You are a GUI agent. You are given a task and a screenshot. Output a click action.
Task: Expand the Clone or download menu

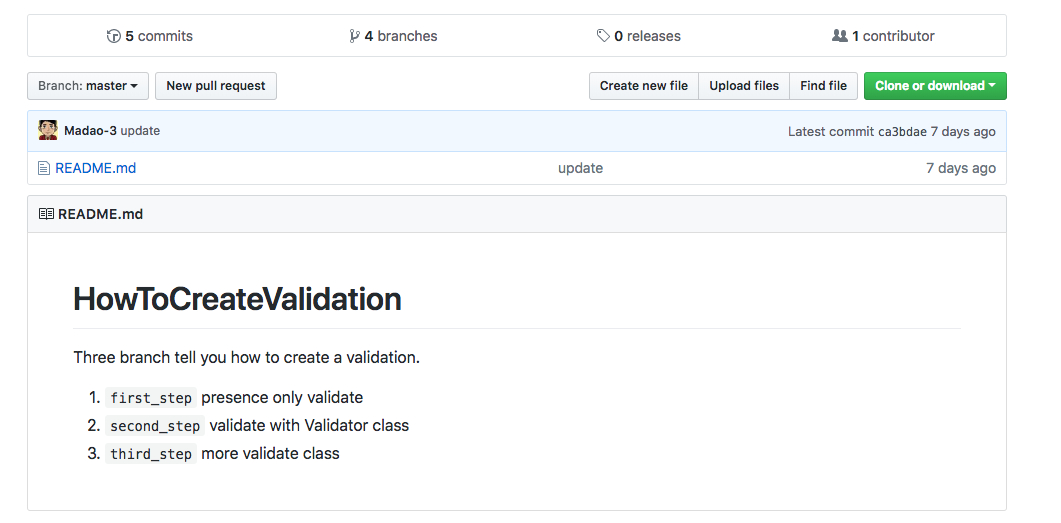[x=935, y=86]
